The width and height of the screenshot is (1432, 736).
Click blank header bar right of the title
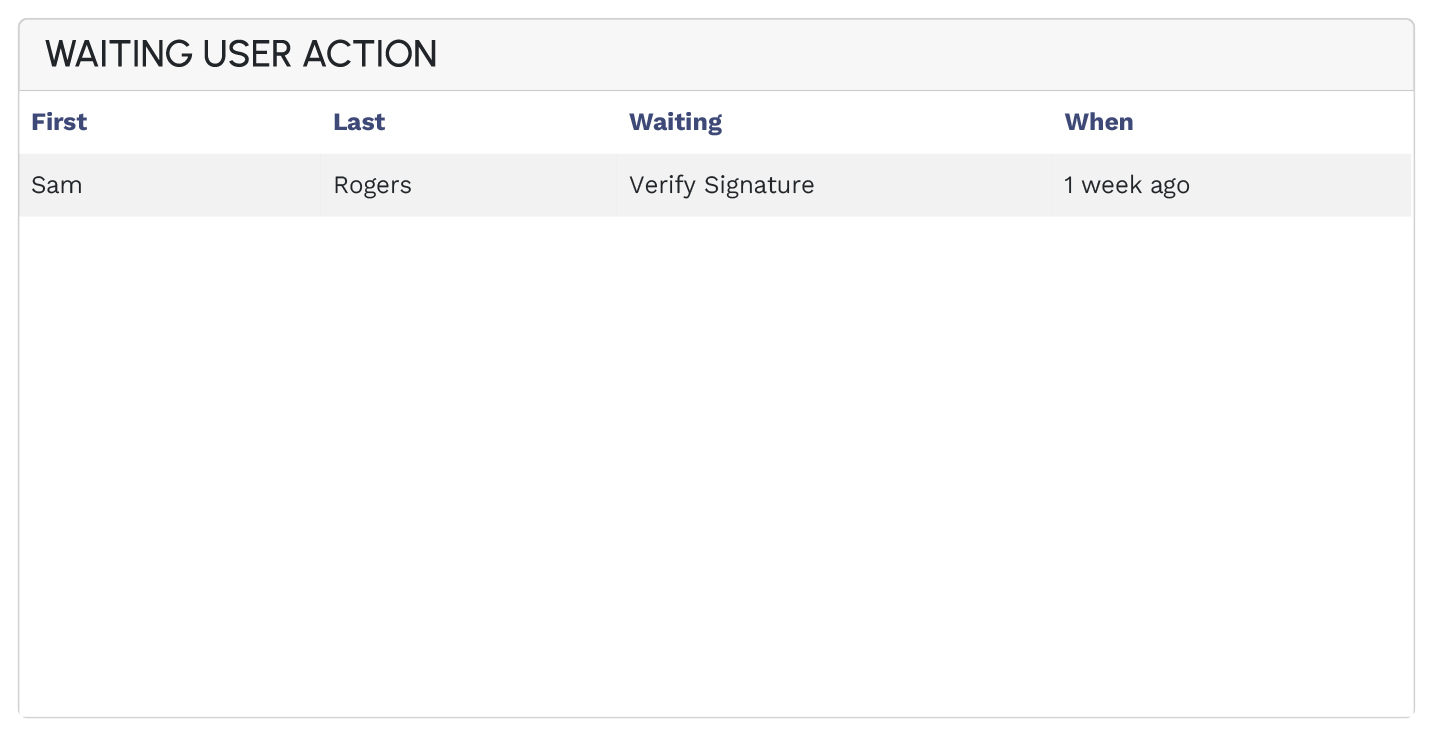(x=900, y=54)
